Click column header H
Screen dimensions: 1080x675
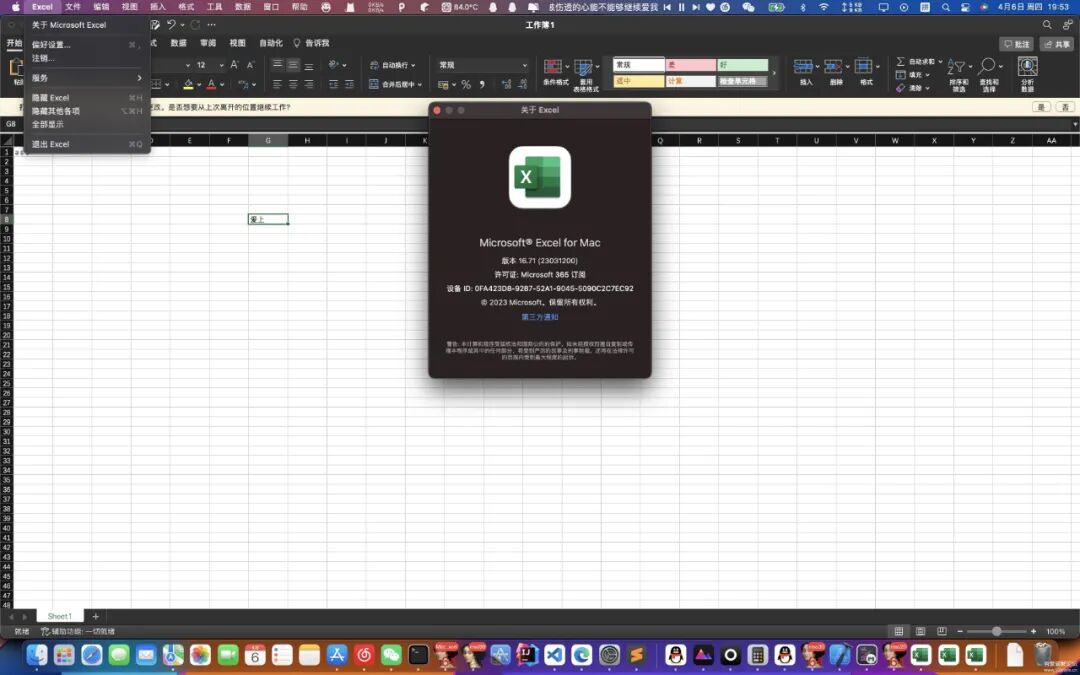click(x=307, y=141)
